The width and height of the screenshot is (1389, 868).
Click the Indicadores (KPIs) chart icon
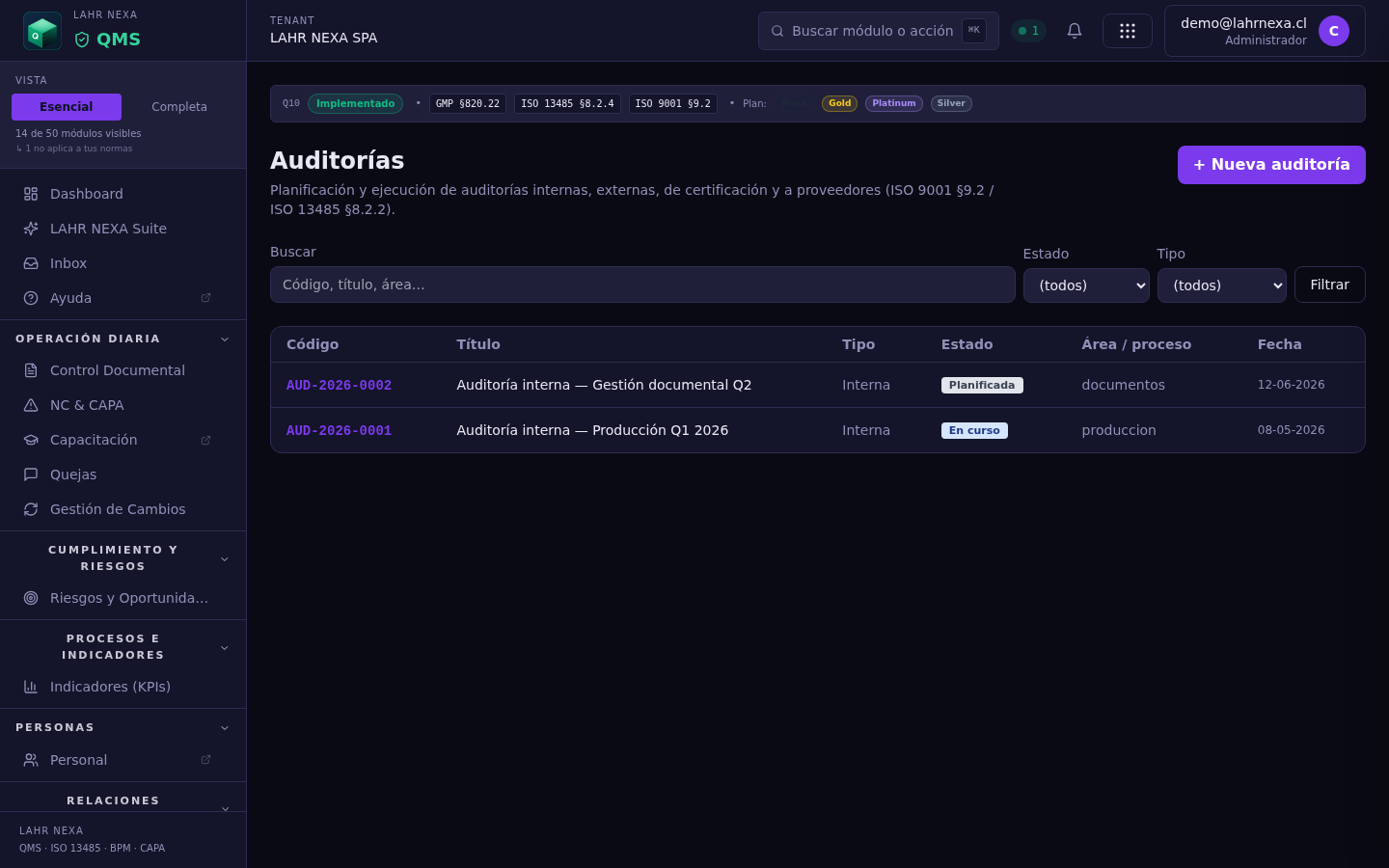pos(31,687)
